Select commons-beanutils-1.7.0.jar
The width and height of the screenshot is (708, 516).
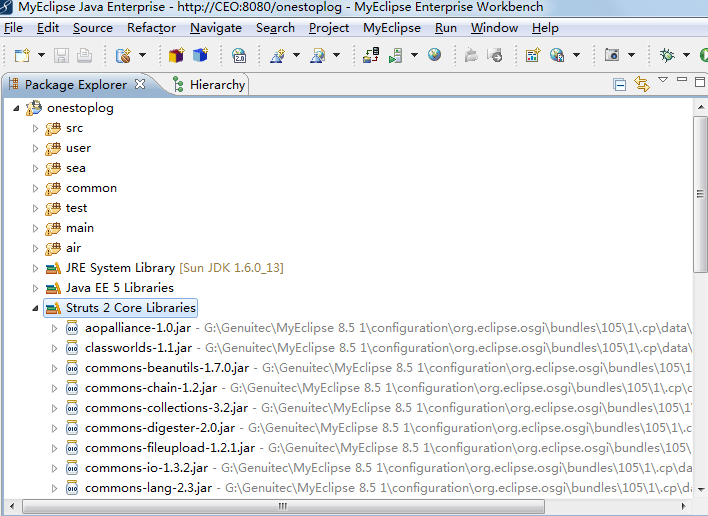coord(167,368)
